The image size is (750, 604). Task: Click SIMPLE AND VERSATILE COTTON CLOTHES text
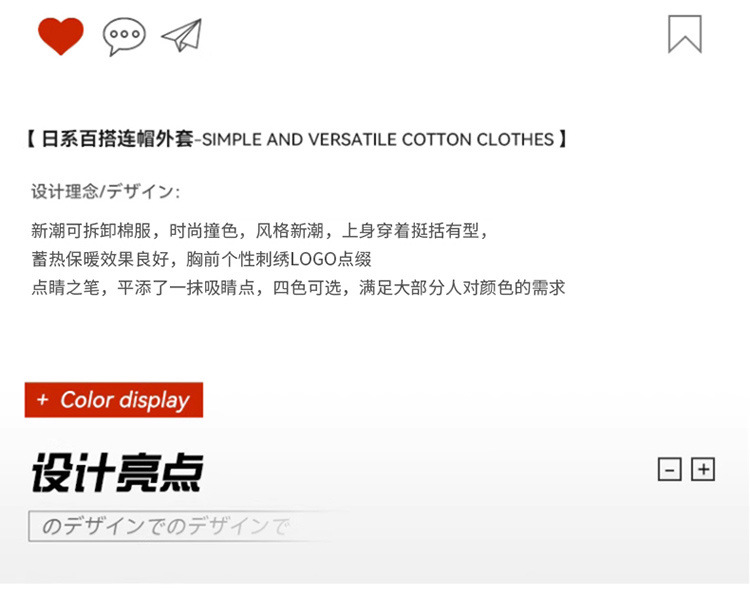378,140
